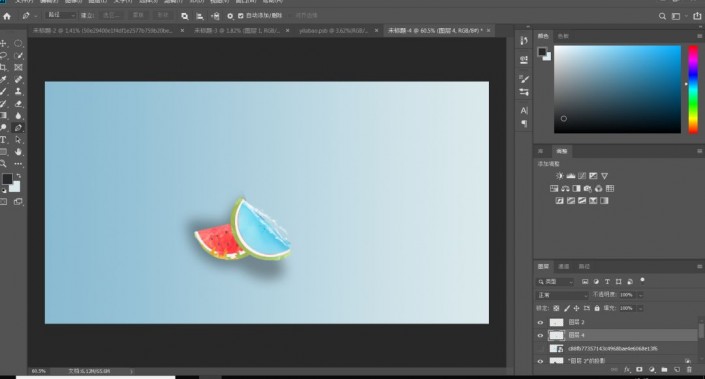Toggle Quick Mask mode icon
The height and width of the screenshot is (379, 705).
(3, 202)
